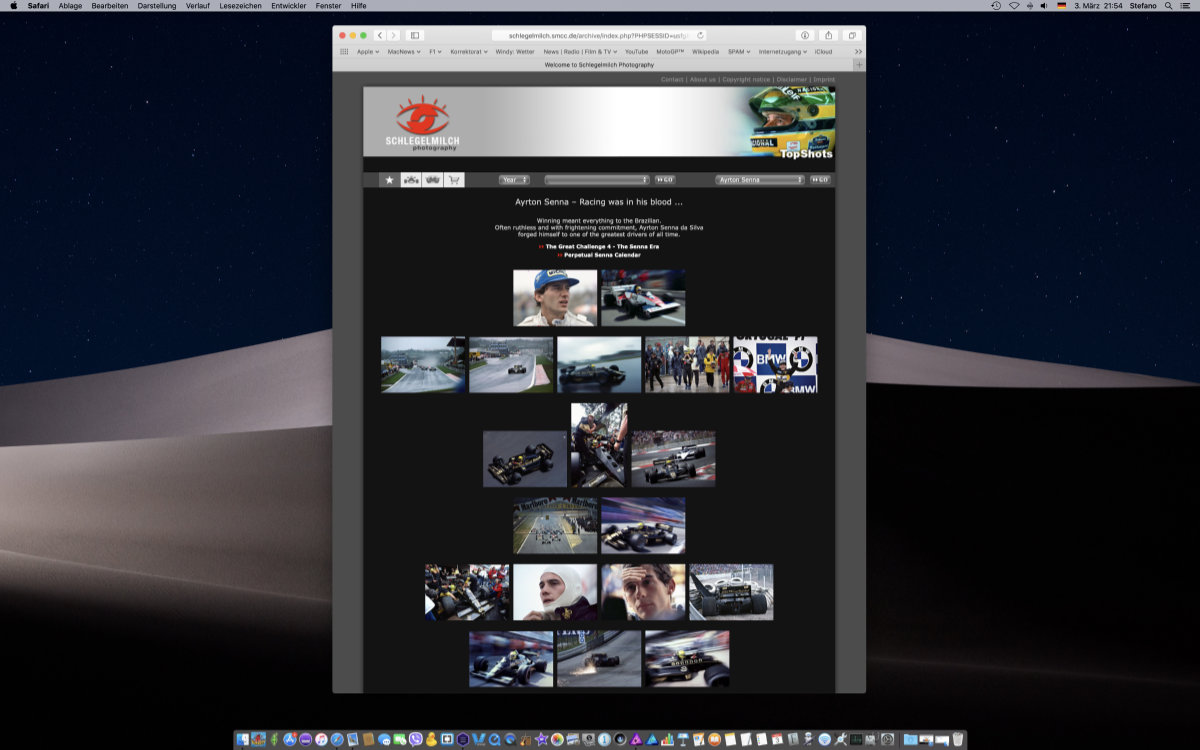Click the Perpetual Senna Calendar link

coord(602,255)
